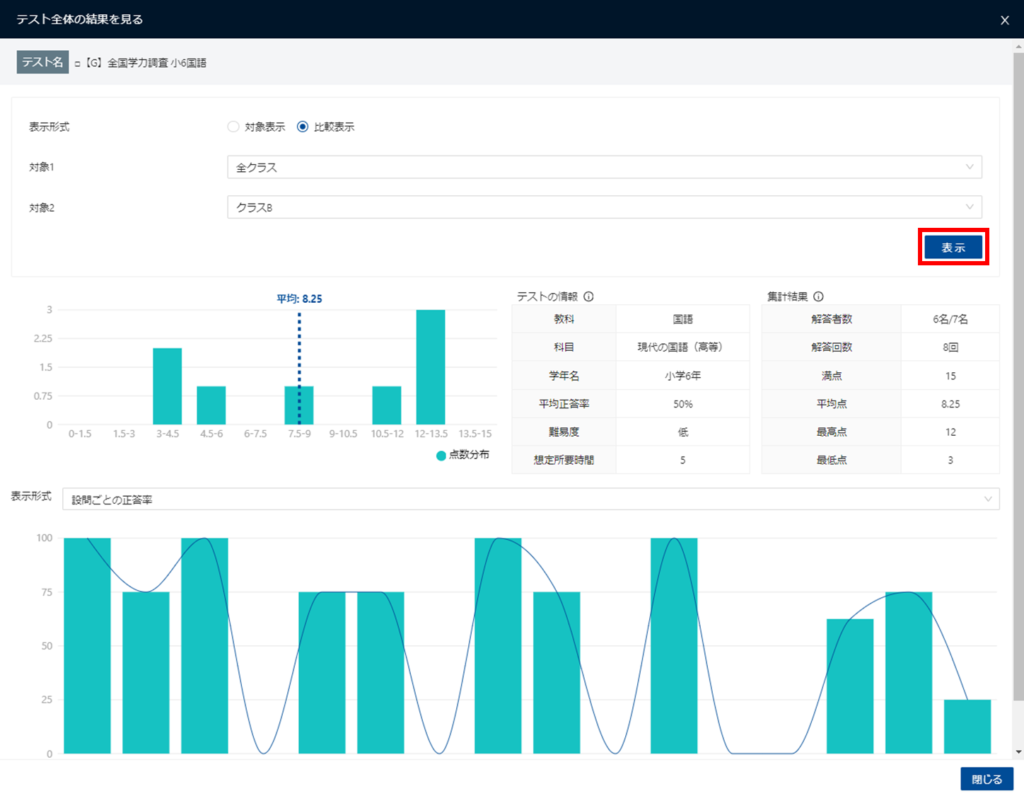Viewport: 1024px width, 796px height.
Task: Click the 難易度 row label
Action: coord(564,432)
